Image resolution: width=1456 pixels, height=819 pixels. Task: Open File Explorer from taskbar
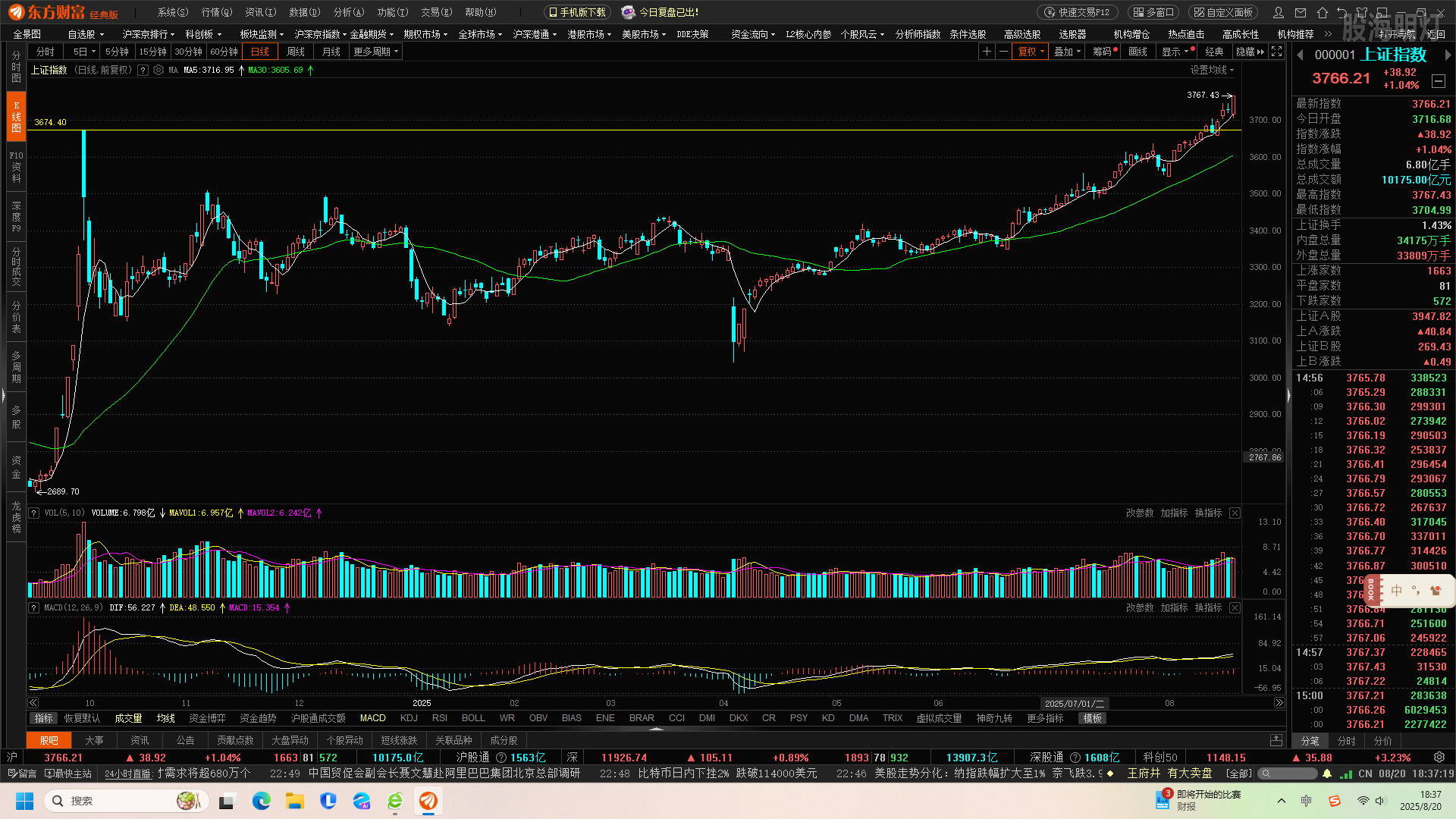tap(295, 801)
